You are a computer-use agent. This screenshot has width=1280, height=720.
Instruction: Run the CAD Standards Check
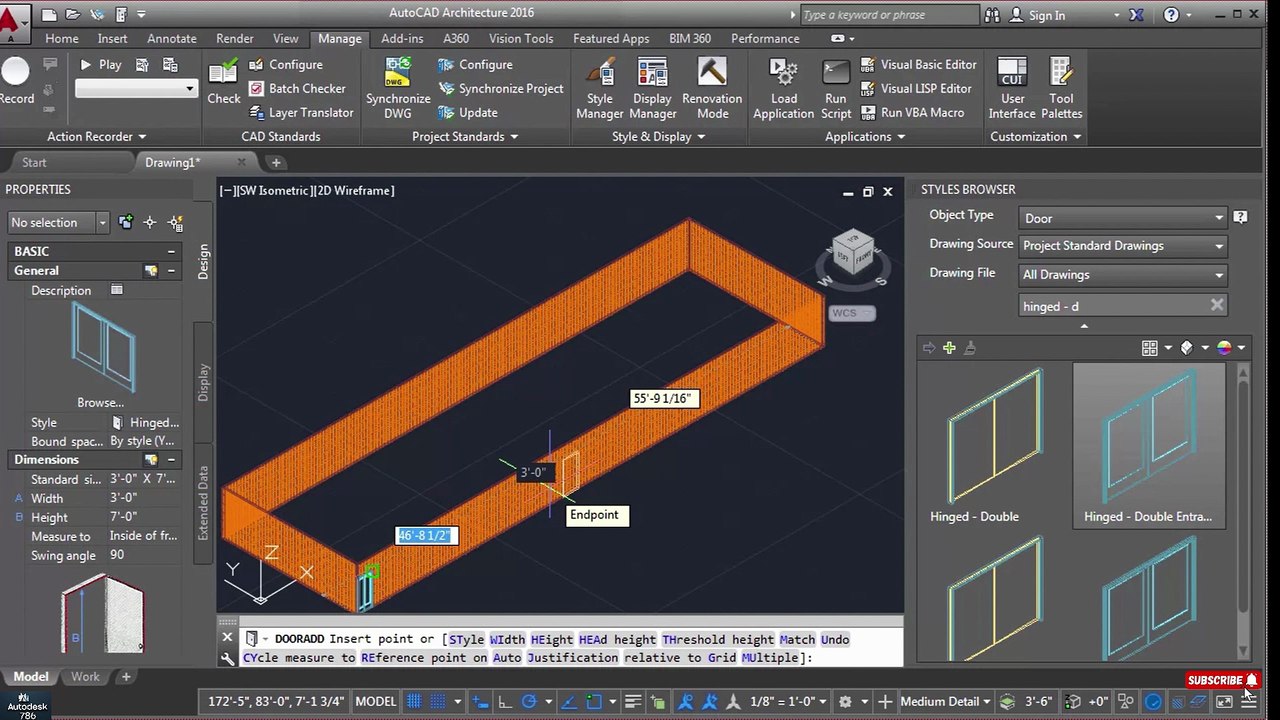(224, 82)
